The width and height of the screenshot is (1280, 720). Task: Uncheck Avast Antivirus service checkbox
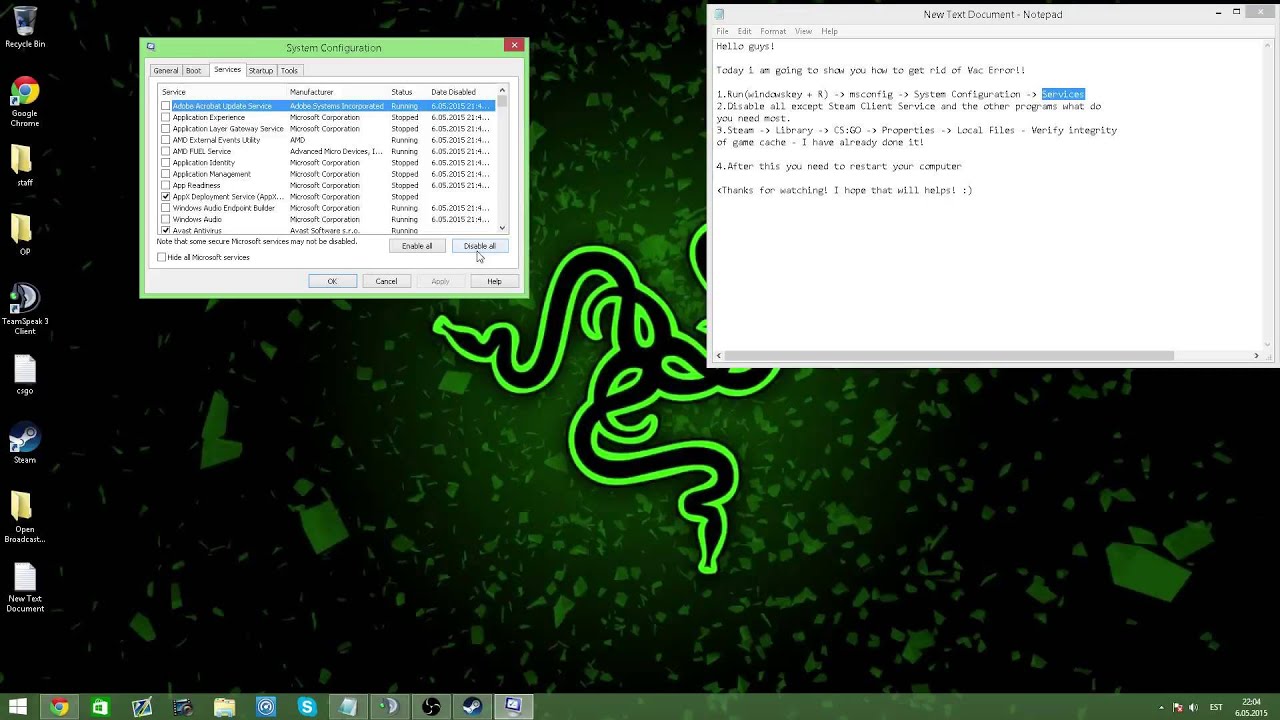(x=165, y=231)
